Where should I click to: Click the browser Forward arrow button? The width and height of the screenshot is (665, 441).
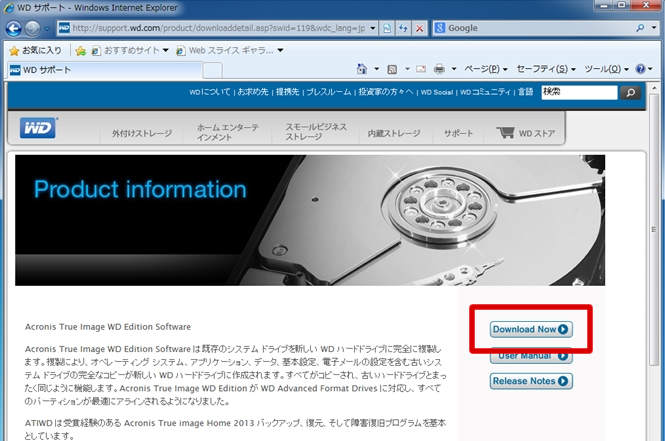[x=32, y=28]
